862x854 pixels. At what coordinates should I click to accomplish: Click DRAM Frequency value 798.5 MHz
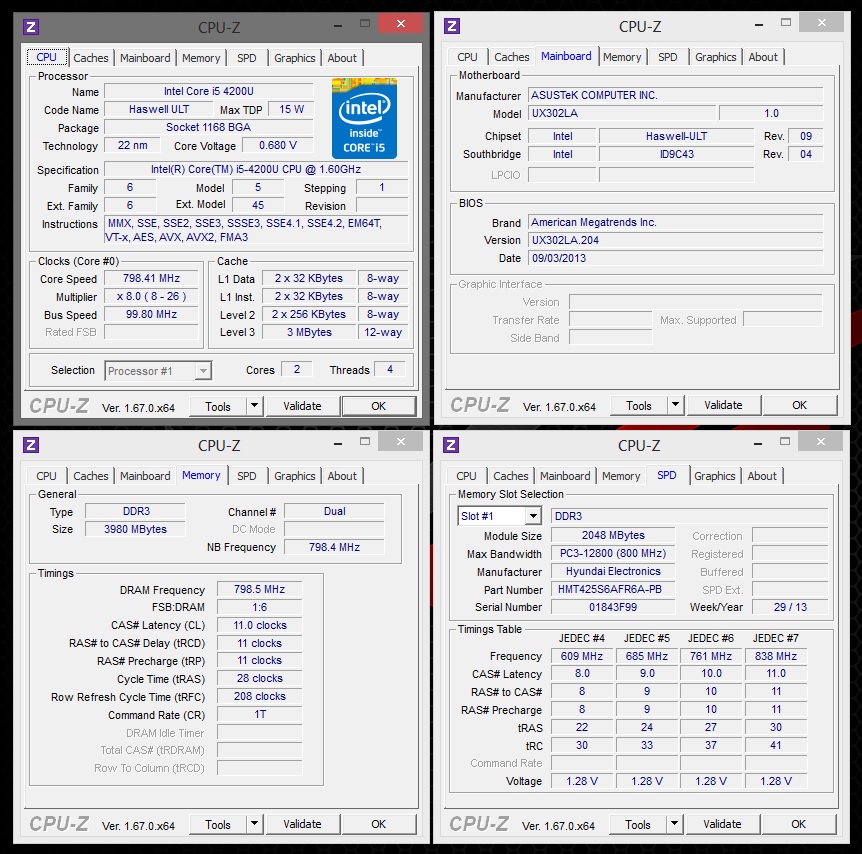(x=259, y=589)
